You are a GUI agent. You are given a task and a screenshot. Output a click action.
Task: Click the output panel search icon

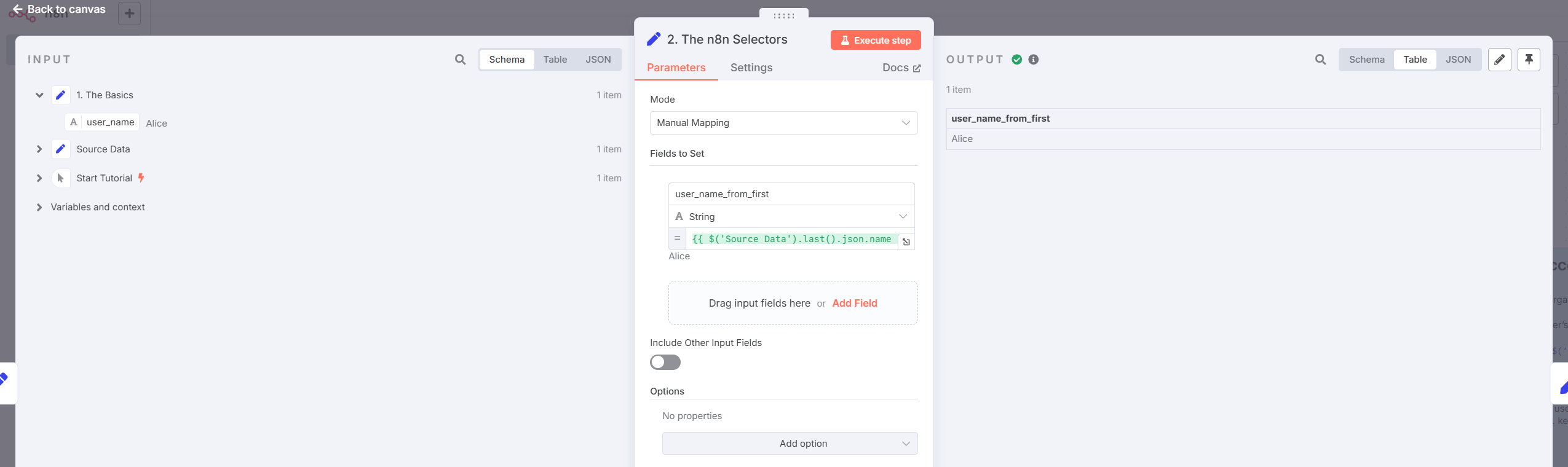coord(1320,60)
